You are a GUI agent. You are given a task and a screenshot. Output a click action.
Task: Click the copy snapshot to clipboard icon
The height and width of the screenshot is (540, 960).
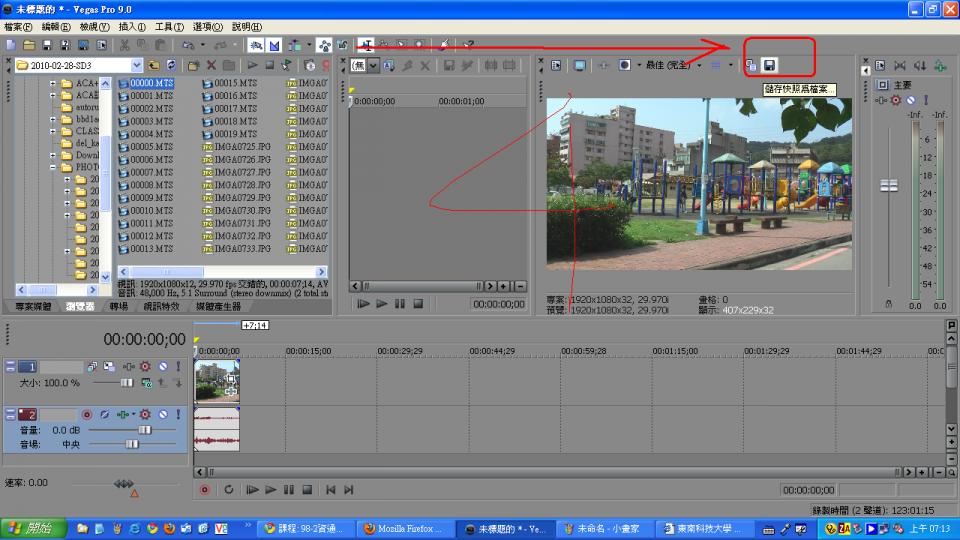point(752,65)
